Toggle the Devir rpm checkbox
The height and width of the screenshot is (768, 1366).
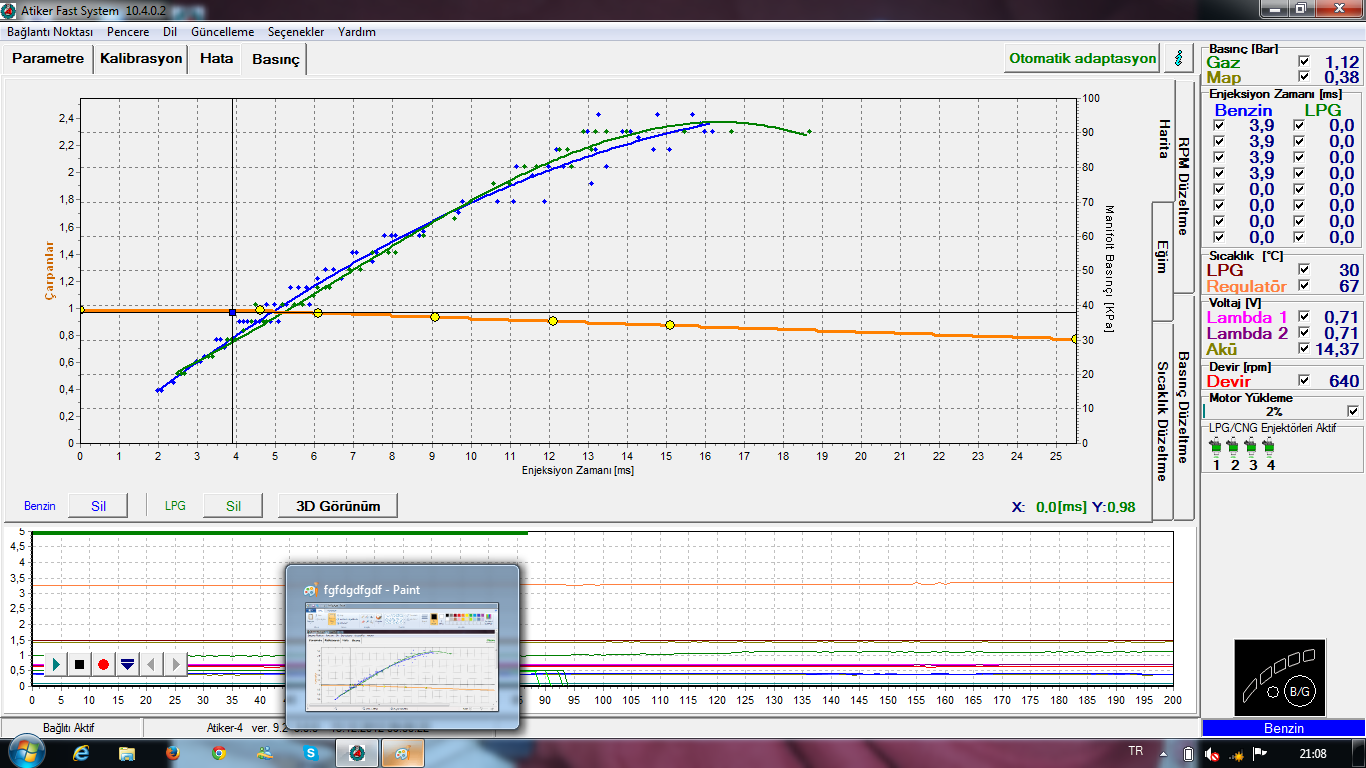[1303, 381]
